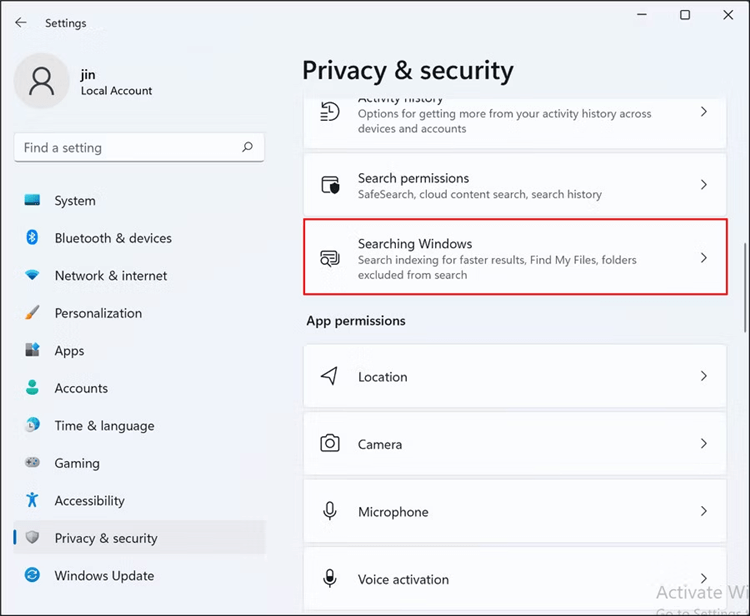Click the System monitor icon
Screen dimensions: 750x616
click(x=32, y=200)
